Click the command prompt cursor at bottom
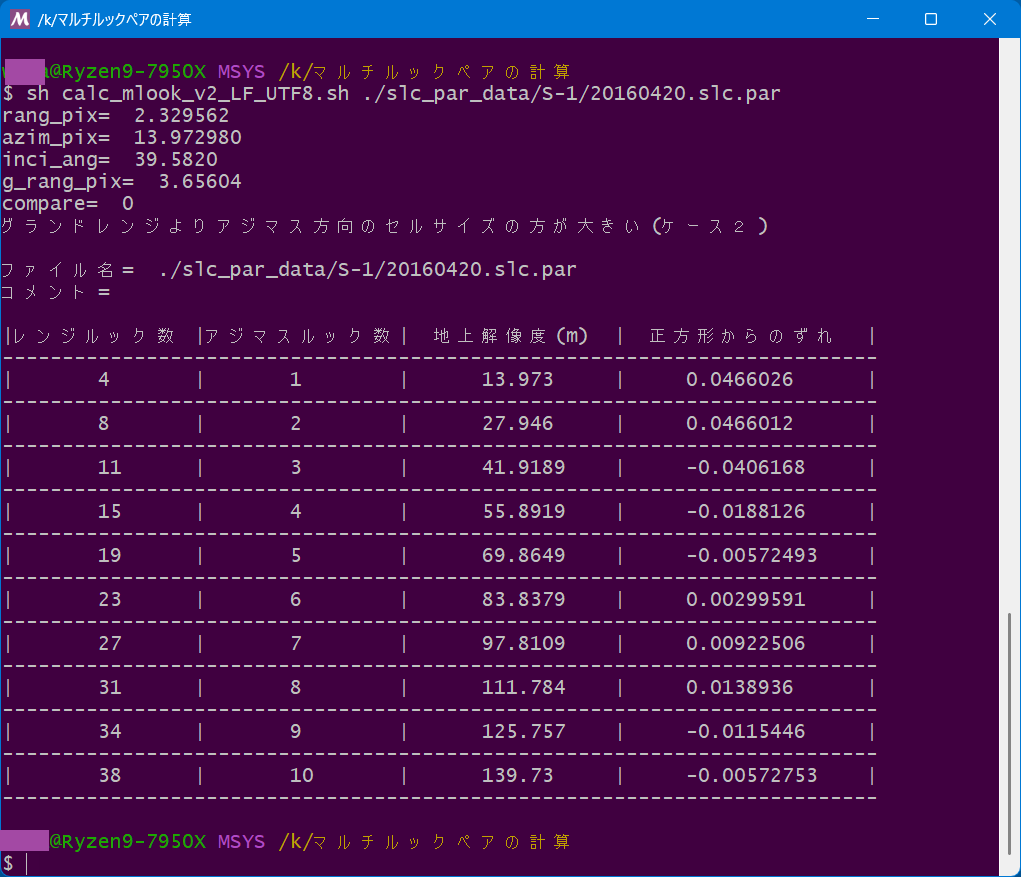Image resolution: width=1021 pixels, height=877 pixels. point(27,864)
